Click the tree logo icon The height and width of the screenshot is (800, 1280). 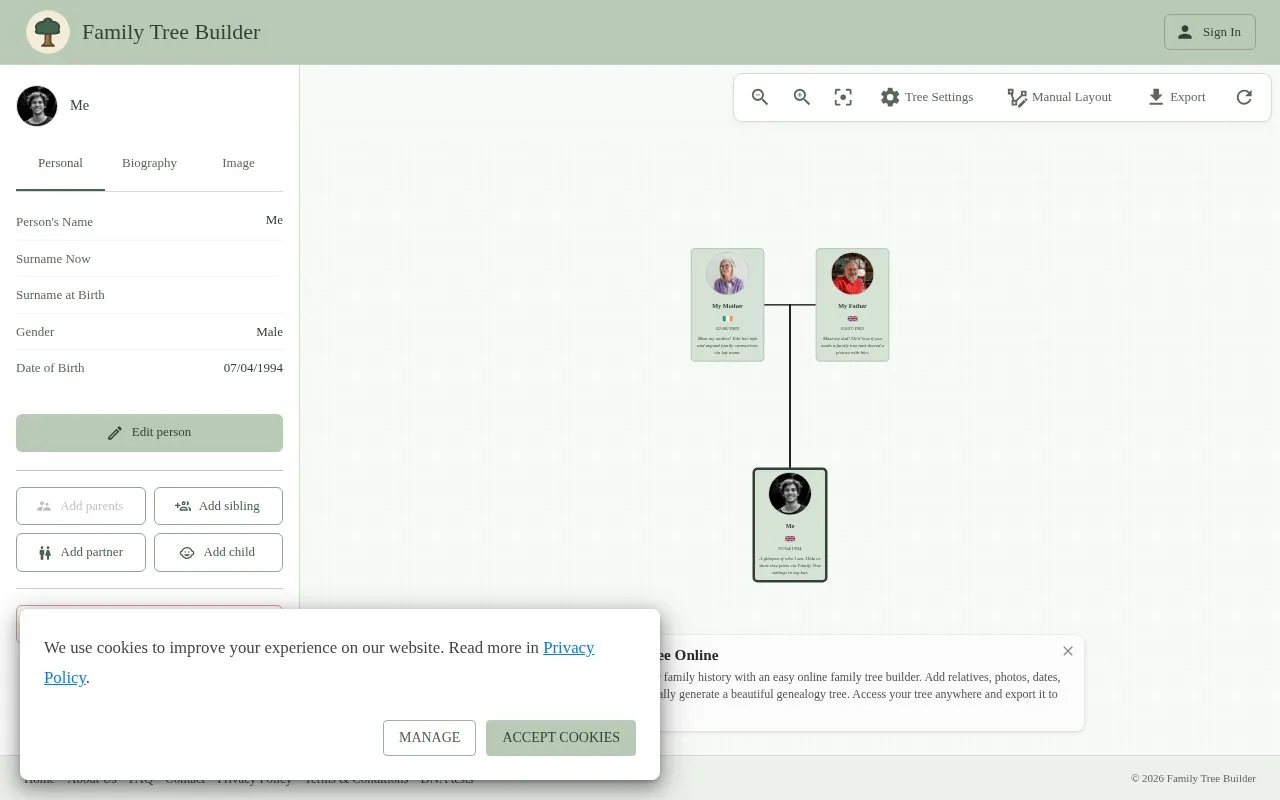tap(48, 32)
